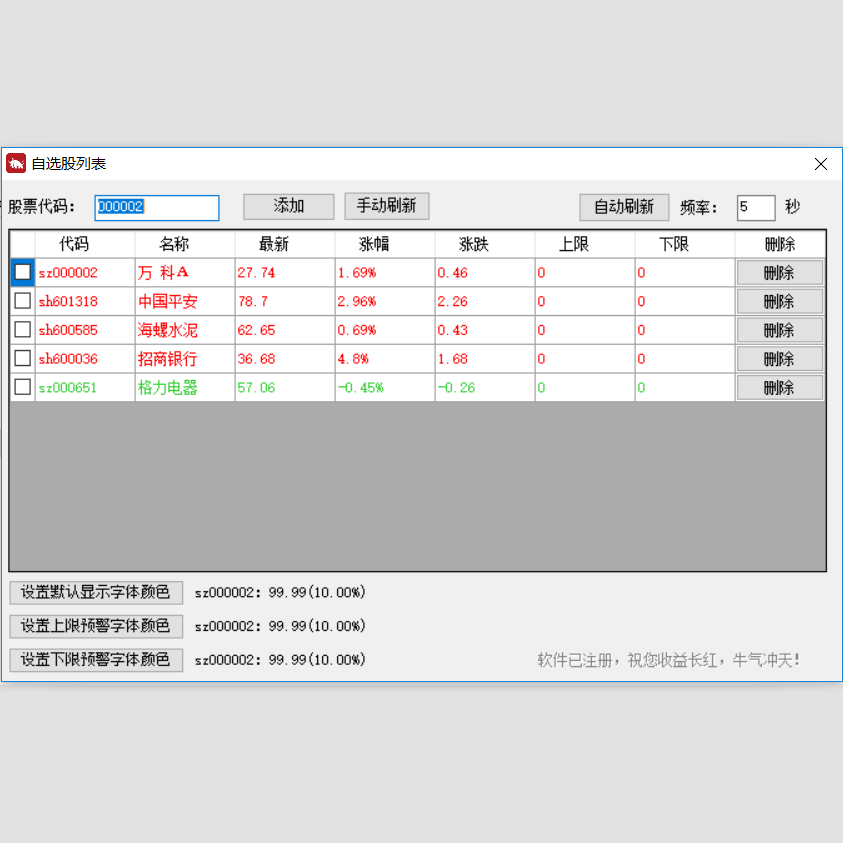The width and height of the screenshot is (843, 843).
Task: Click latest price 78.7
Action: [x=285, y=301]
